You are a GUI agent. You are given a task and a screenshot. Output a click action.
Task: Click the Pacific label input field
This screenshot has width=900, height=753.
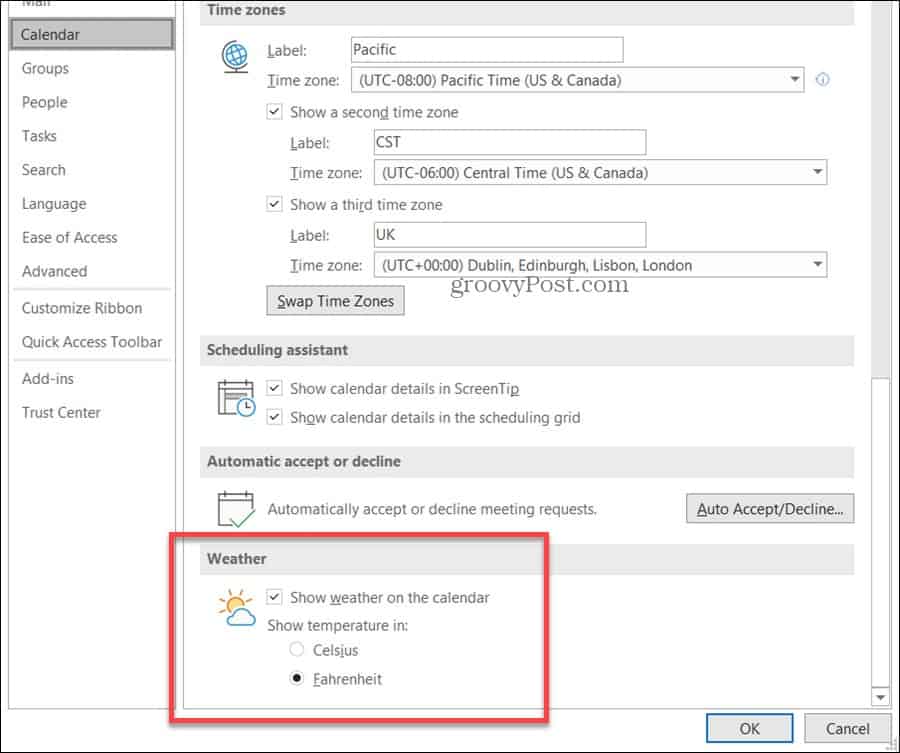pos(487,49)
